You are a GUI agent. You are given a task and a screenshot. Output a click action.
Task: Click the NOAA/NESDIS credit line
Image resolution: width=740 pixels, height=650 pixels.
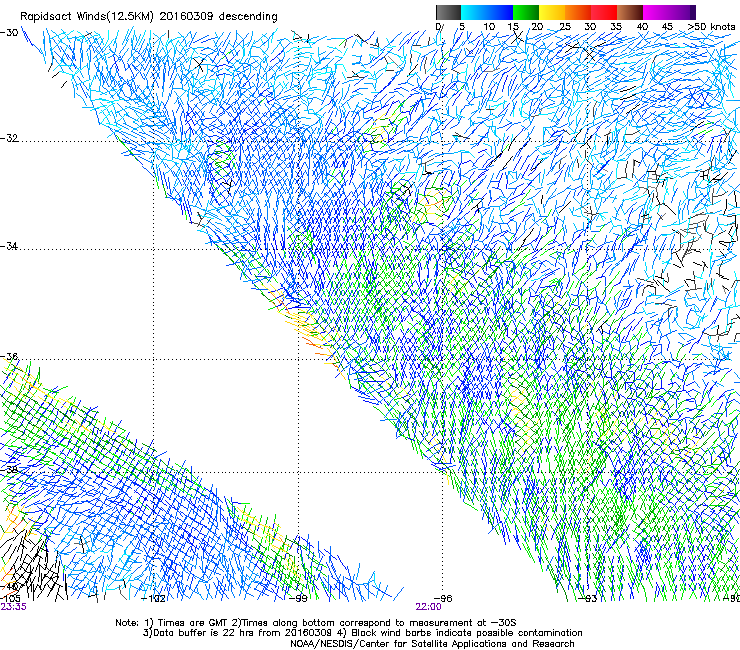(x=432, y=644)
